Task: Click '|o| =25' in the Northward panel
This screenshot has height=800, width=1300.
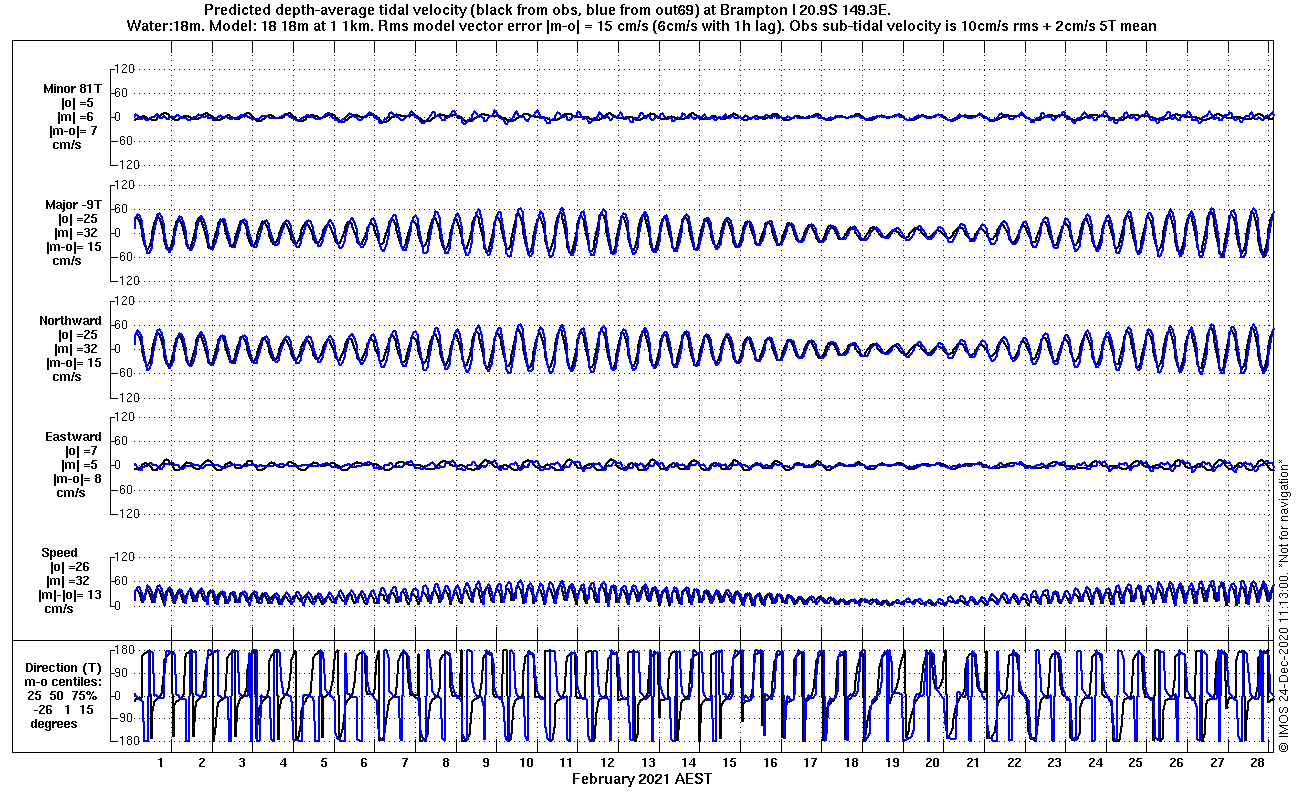Action: point(77,335)
